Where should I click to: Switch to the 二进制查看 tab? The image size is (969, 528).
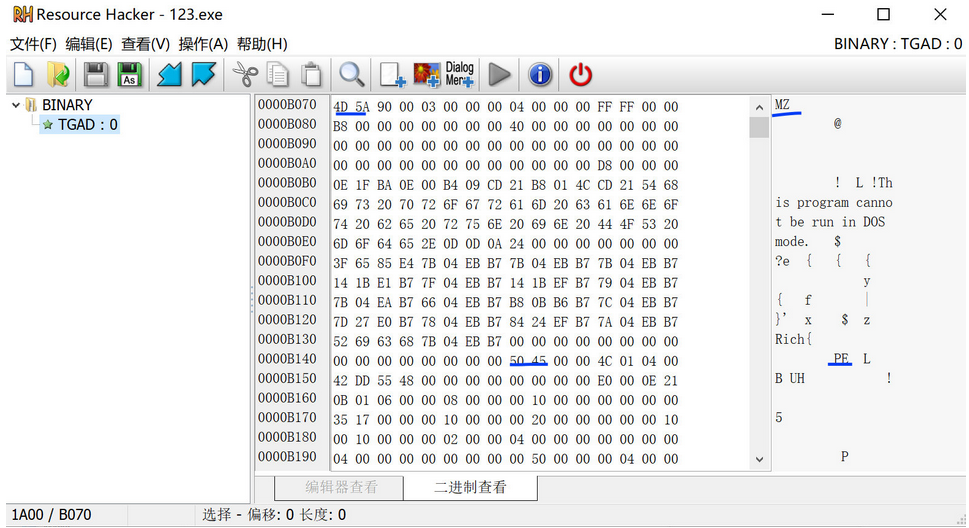[470, 487]
